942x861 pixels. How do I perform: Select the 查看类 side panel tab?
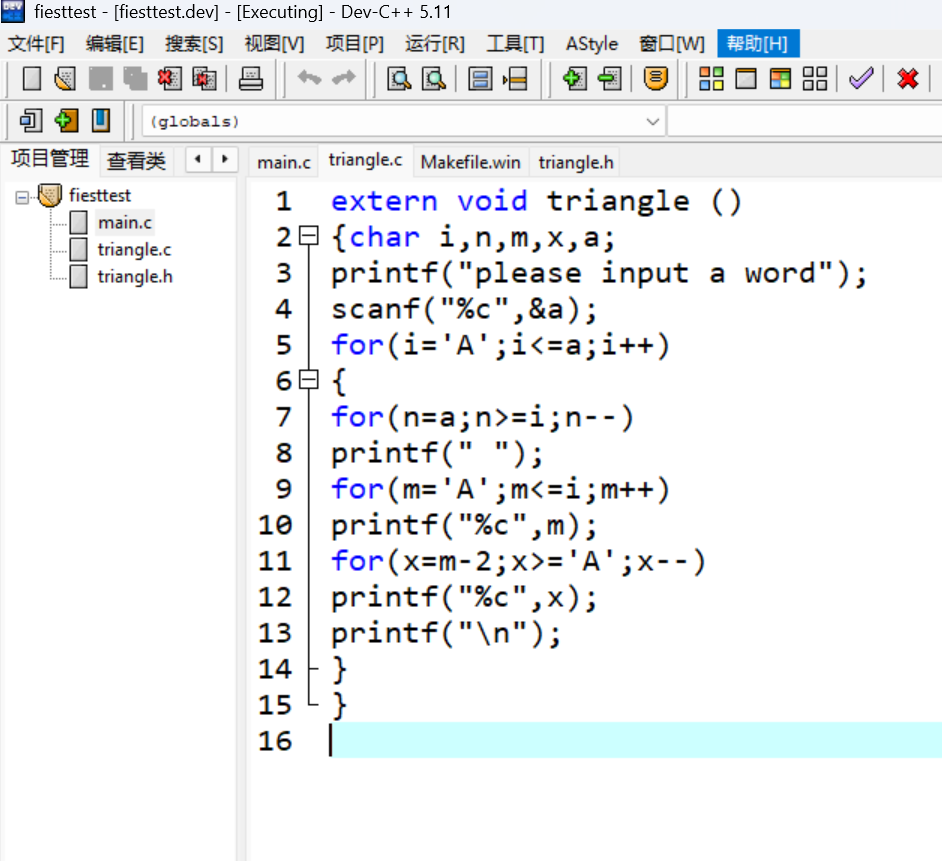click(x=136, y=161)
